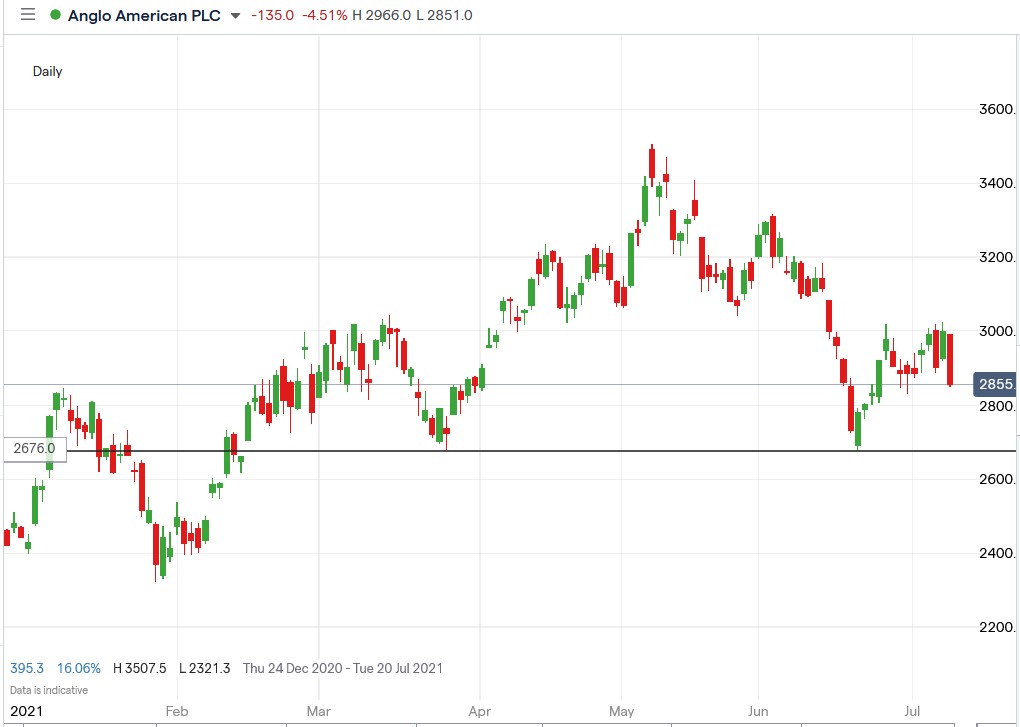Click the -135.0 price change value
Viewport: 1020px width, 727px height.
coord(269,15)
